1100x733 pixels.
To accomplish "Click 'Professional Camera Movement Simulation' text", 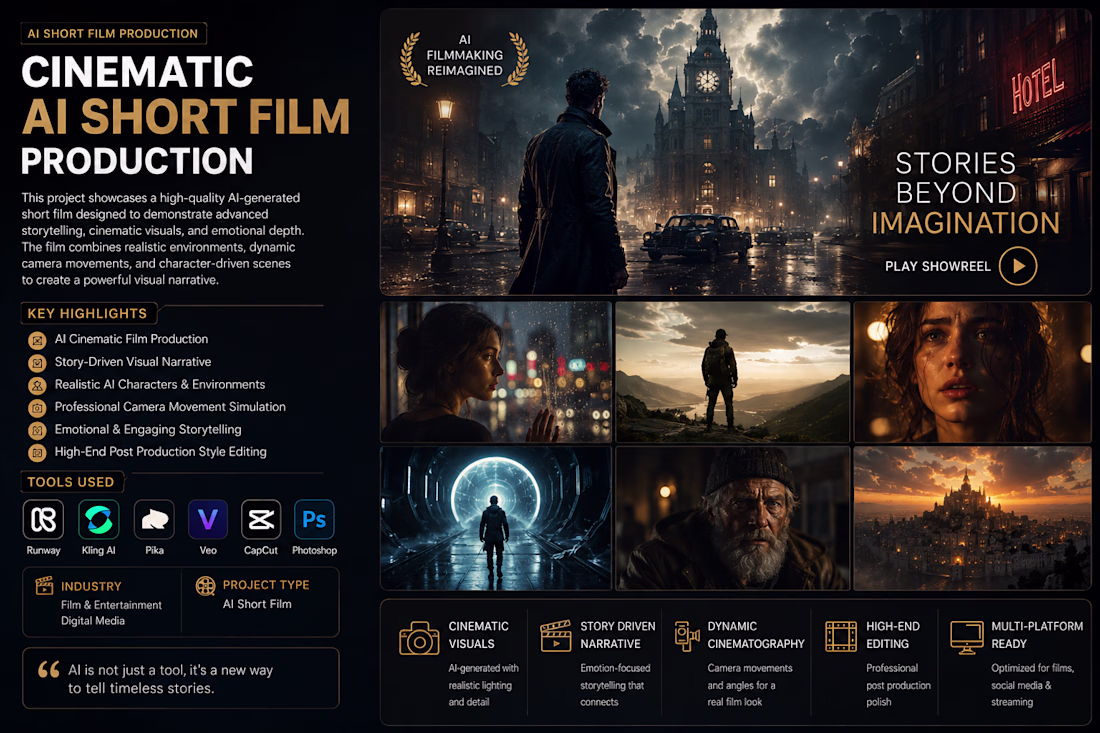I will pos(170,407).
